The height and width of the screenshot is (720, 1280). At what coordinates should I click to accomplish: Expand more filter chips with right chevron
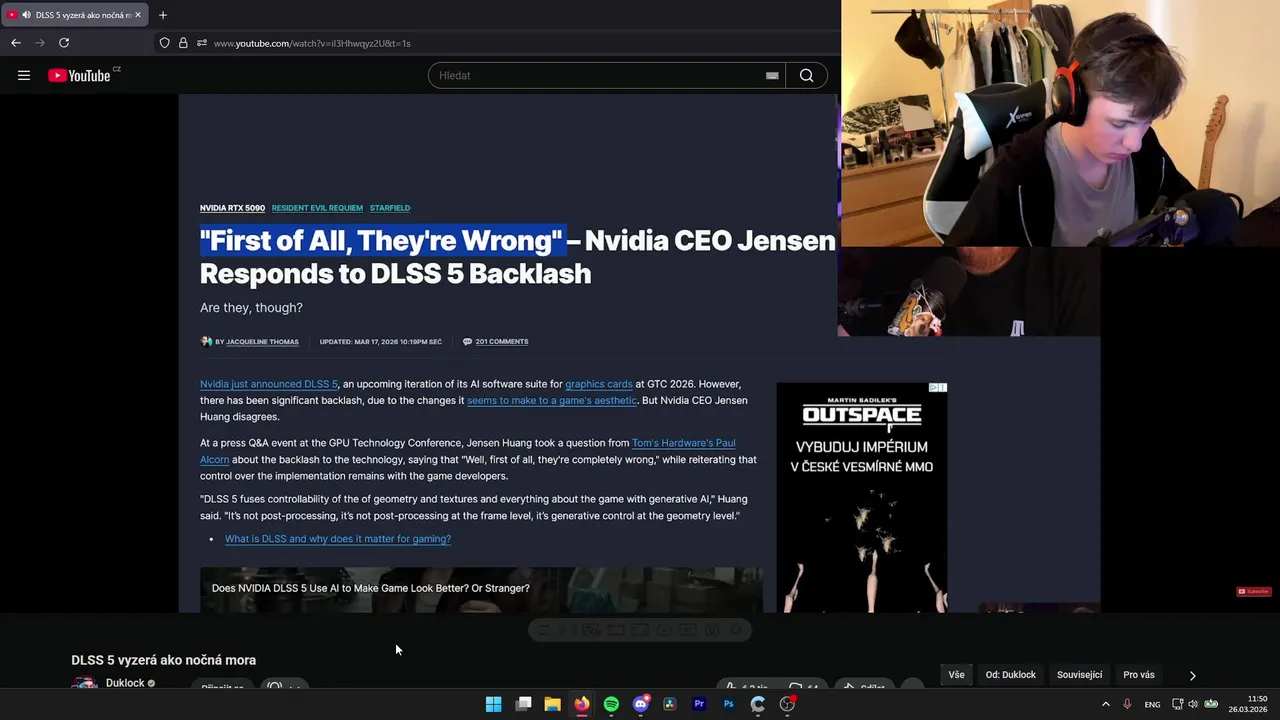pos(1192,675)
